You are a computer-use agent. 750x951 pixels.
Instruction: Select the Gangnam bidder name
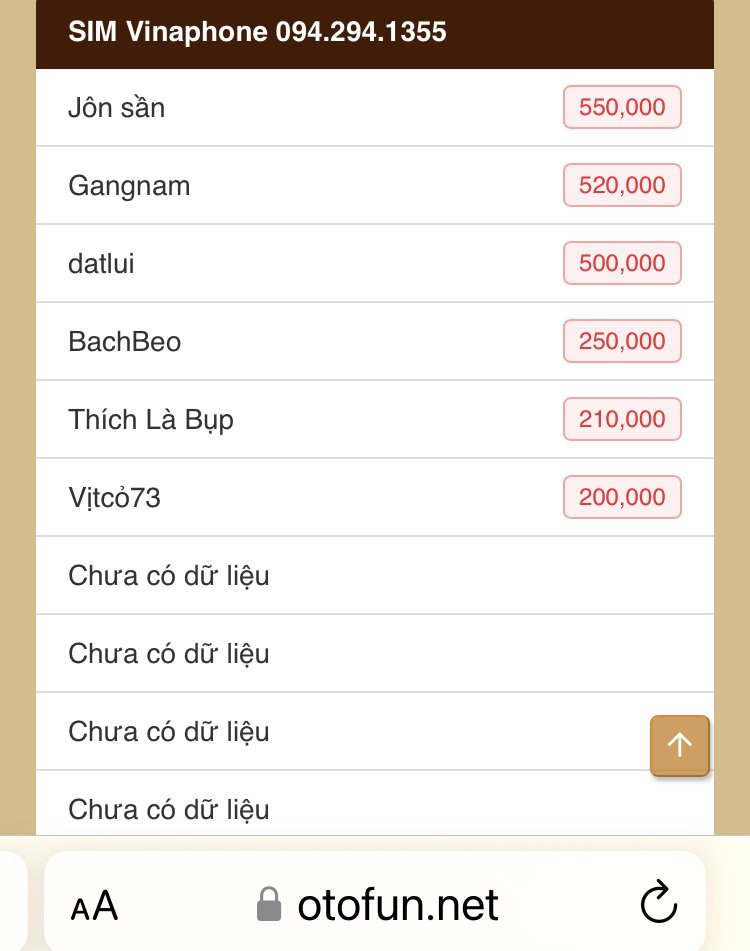129,185
